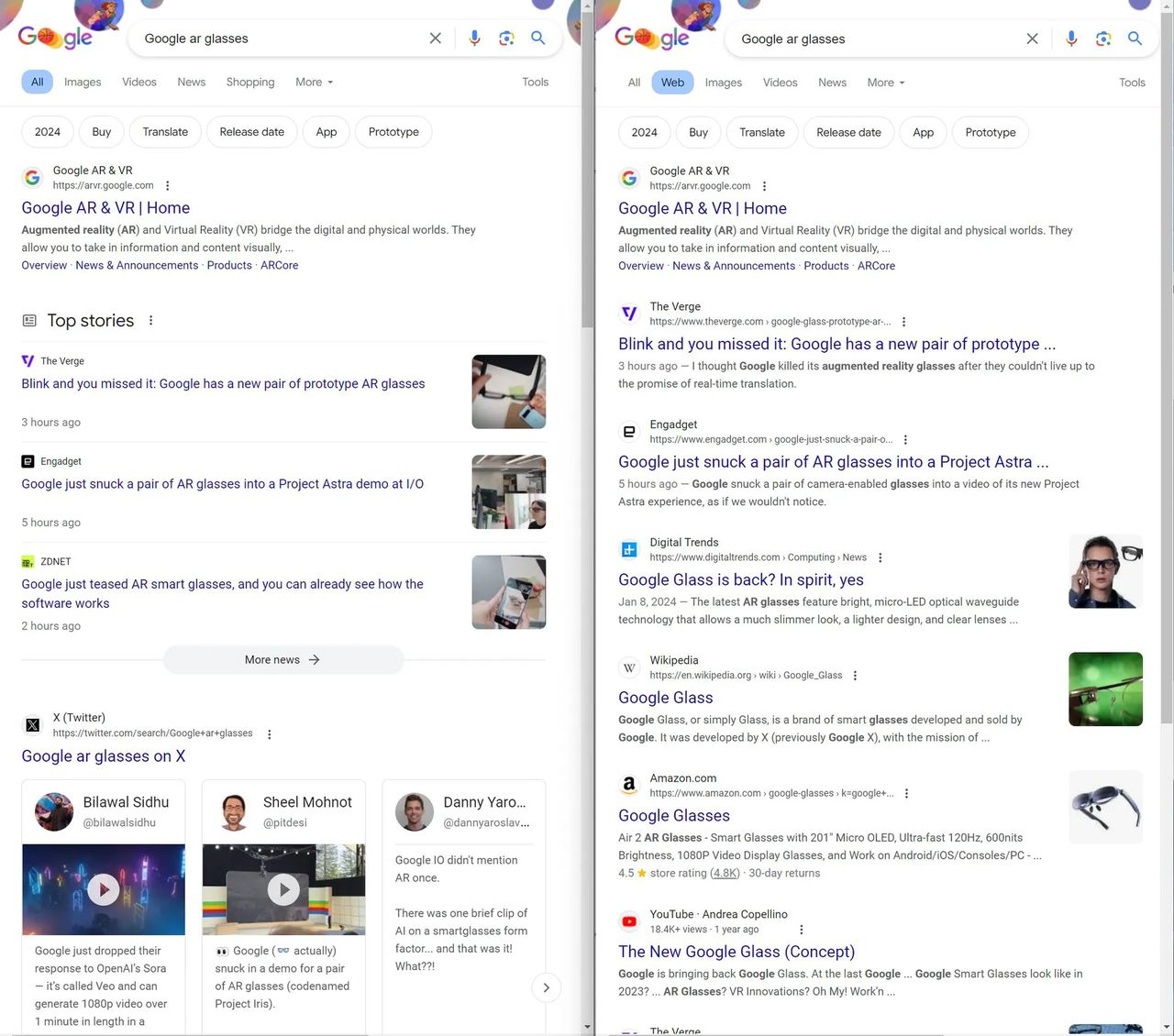
Task: Click the magnifier search button in right window
Action: [1135, 39]
